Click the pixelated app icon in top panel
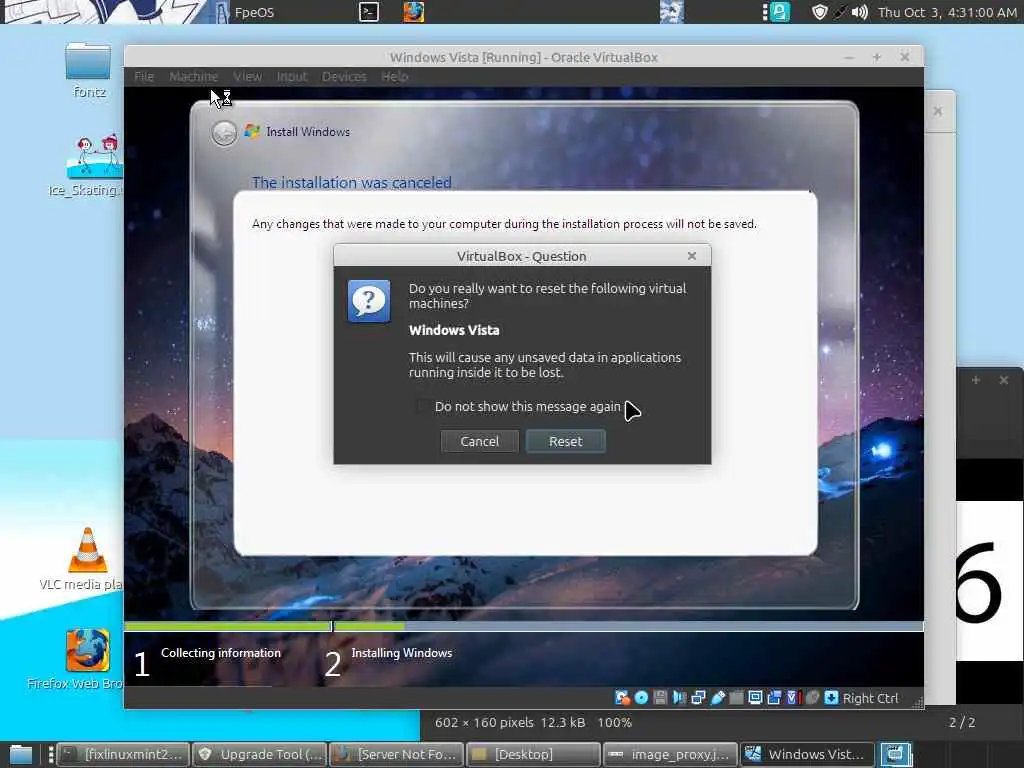Screen dimensions: 1024x768 pos(671,12)
